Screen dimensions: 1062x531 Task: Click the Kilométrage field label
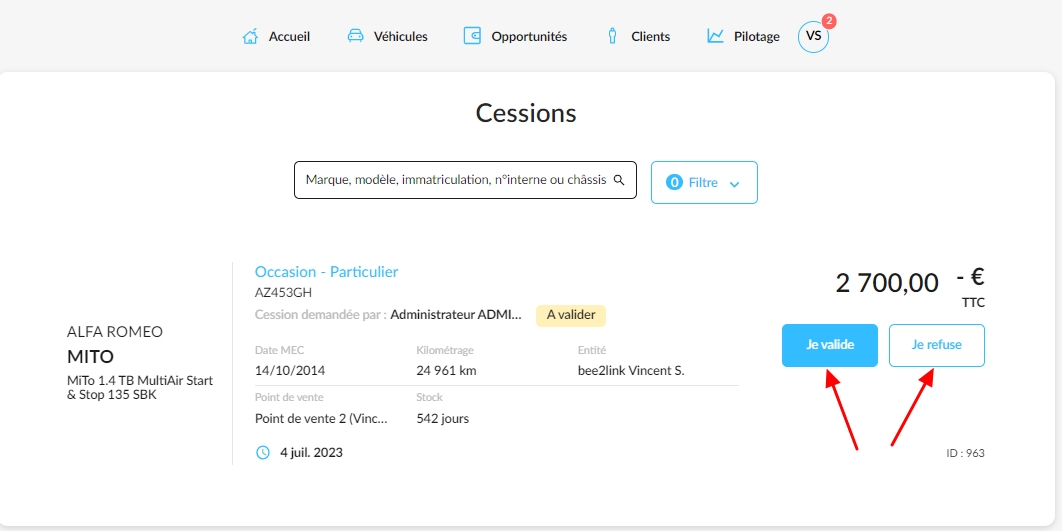445,350
